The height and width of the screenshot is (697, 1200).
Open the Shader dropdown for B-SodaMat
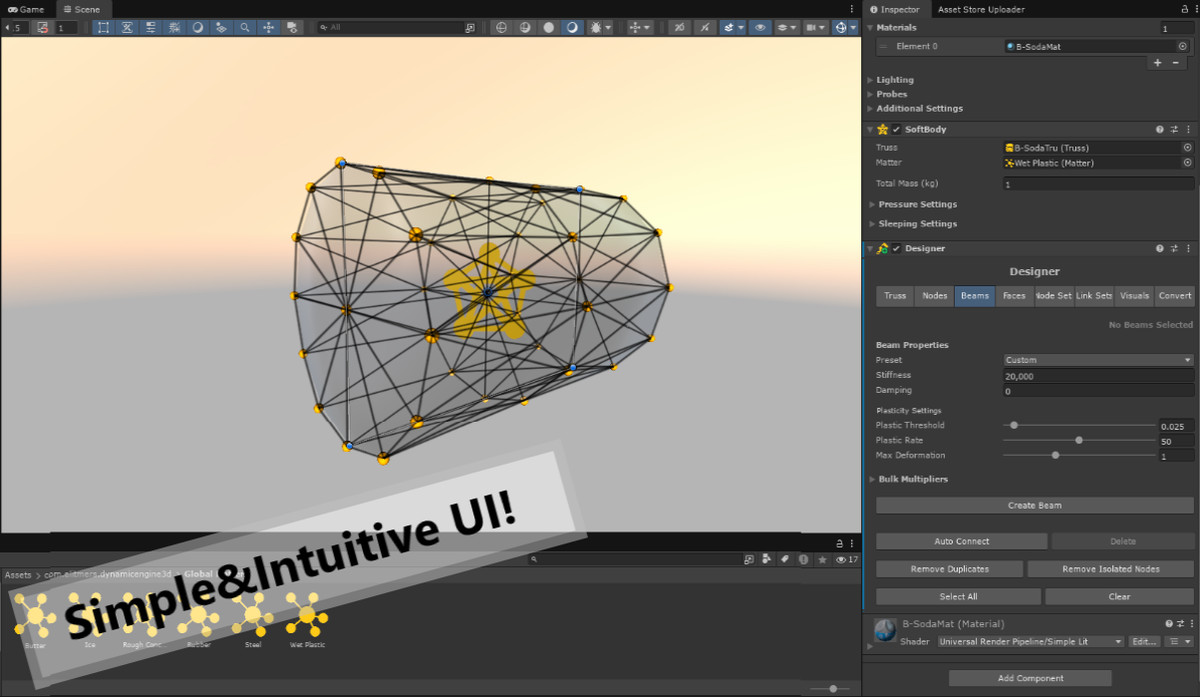click(x=1030, y=641)
